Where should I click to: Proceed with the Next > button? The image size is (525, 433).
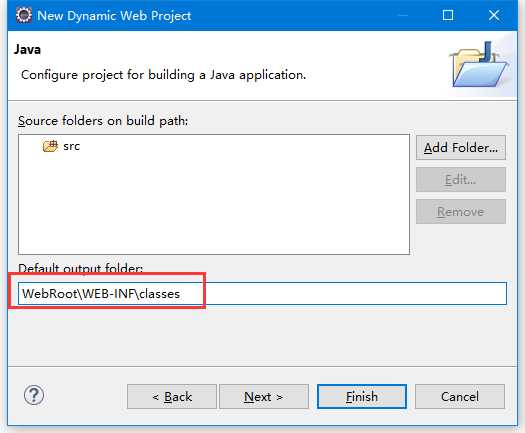[264, 396]
